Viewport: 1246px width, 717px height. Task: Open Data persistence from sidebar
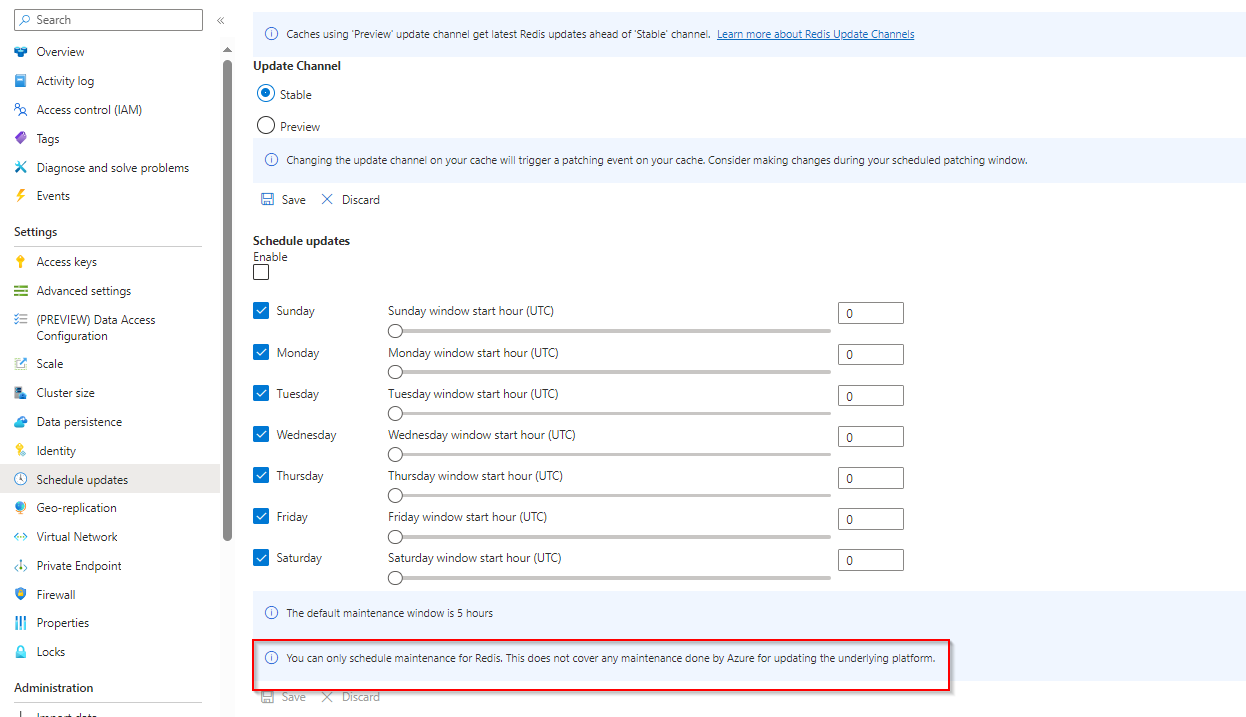110,422
